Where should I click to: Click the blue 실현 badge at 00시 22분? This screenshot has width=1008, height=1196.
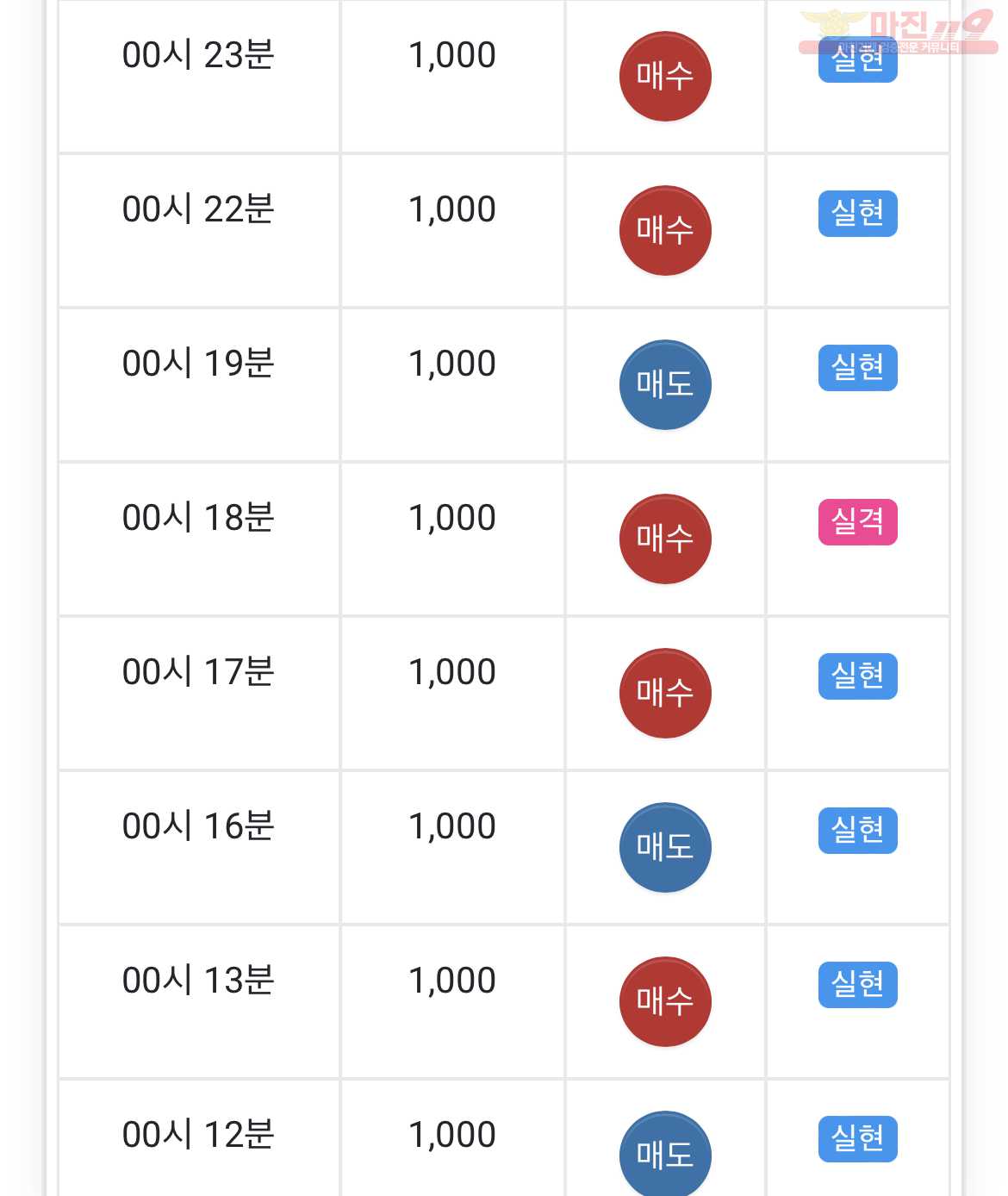click(858, 214)
